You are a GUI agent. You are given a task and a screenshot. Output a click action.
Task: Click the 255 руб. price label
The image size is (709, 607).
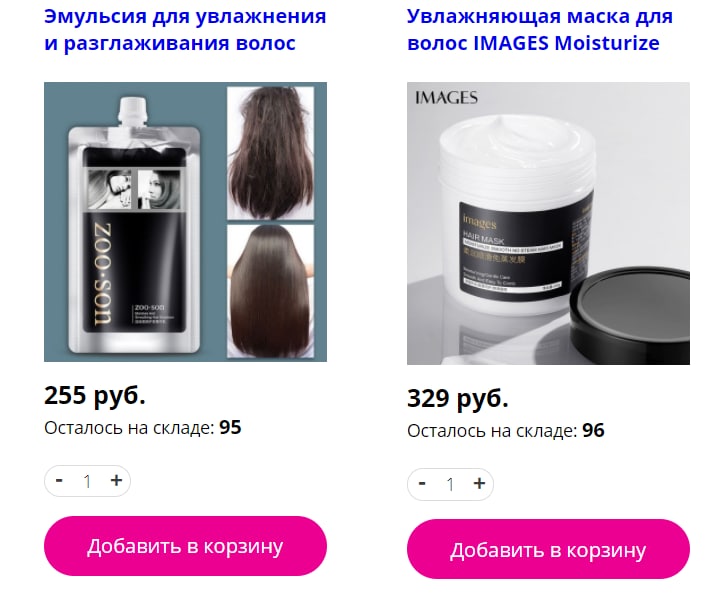[x=95, y=395]
